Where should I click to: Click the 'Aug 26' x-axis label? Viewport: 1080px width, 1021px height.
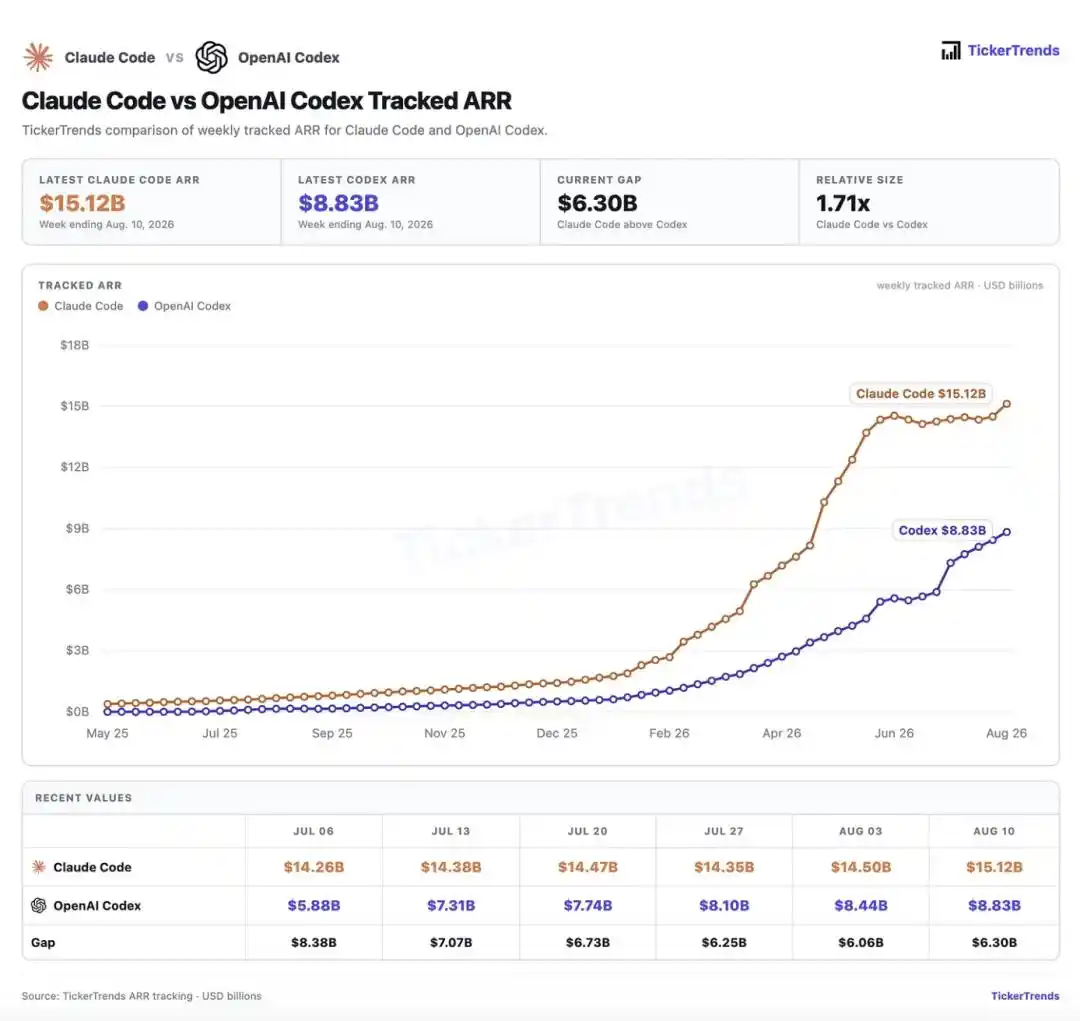(x=1006, y=733)
